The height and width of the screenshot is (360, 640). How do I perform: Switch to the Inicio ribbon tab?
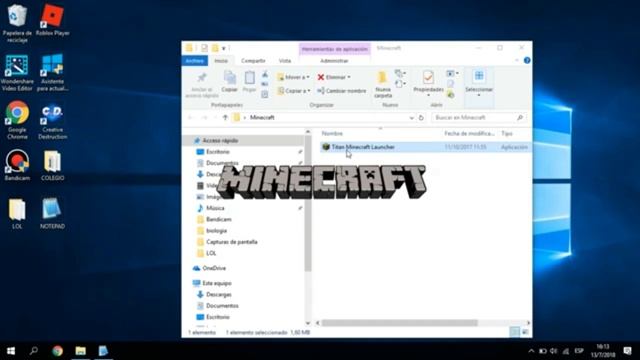221,60
